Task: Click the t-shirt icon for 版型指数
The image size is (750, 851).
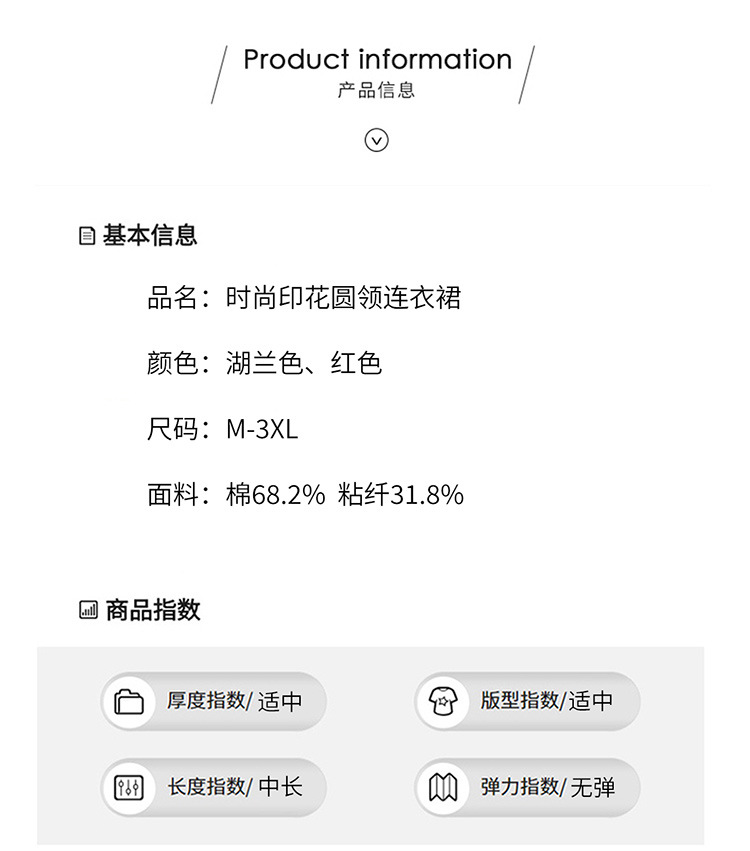Action: (x=442, y=701)
